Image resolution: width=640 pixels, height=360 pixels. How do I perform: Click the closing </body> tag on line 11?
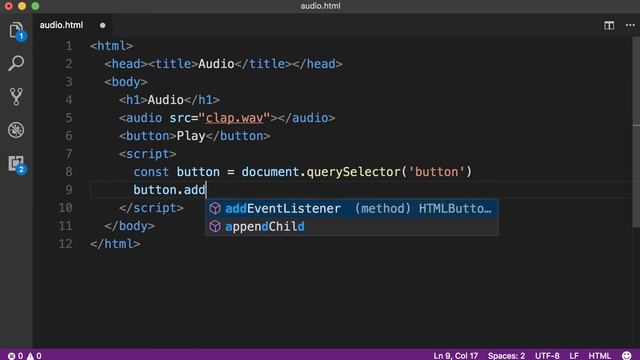[x=129, y=226]
